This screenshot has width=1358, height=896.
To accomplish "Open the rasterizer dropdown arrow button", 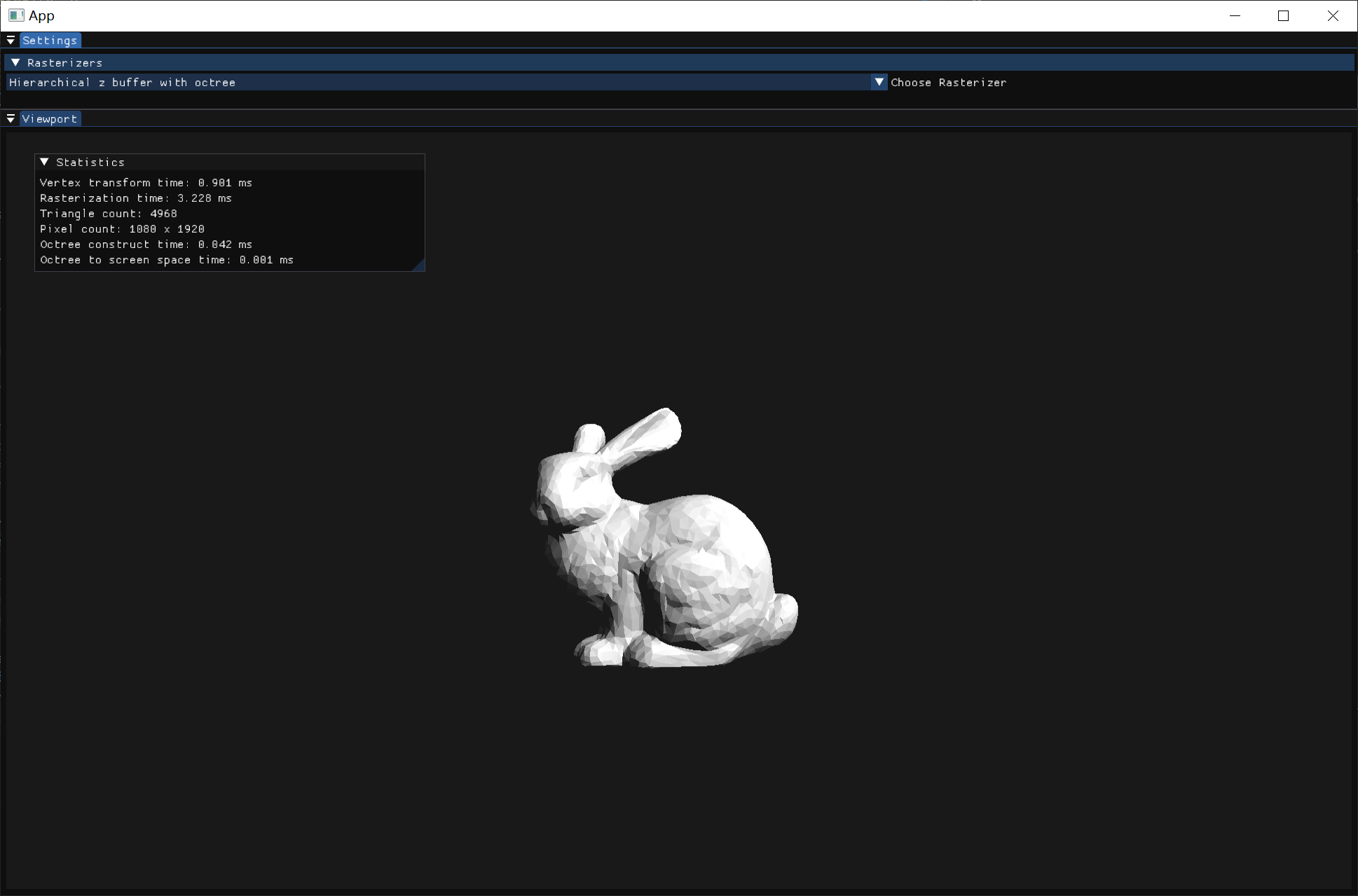I will tap(879, 82).
